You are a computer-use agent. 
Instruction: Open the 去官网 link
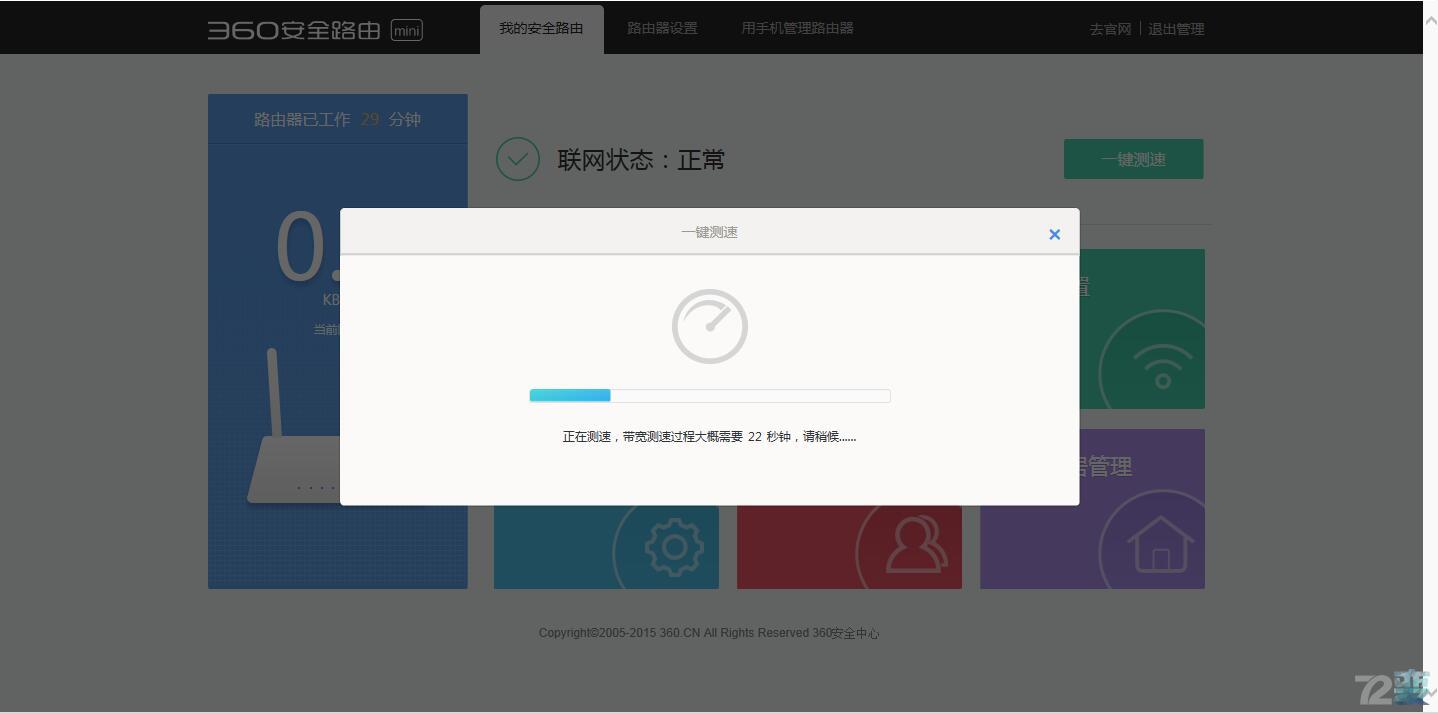(1109, 29)
